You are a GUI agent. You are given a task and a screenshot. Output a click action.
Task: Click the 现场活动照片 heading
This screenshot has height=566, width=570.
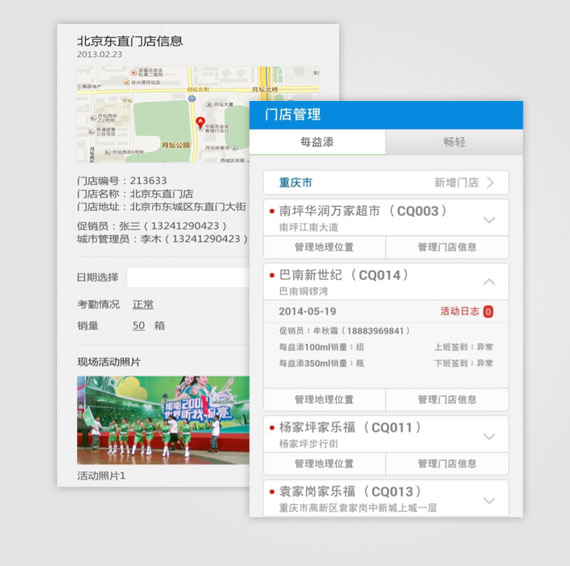[109, 362]
